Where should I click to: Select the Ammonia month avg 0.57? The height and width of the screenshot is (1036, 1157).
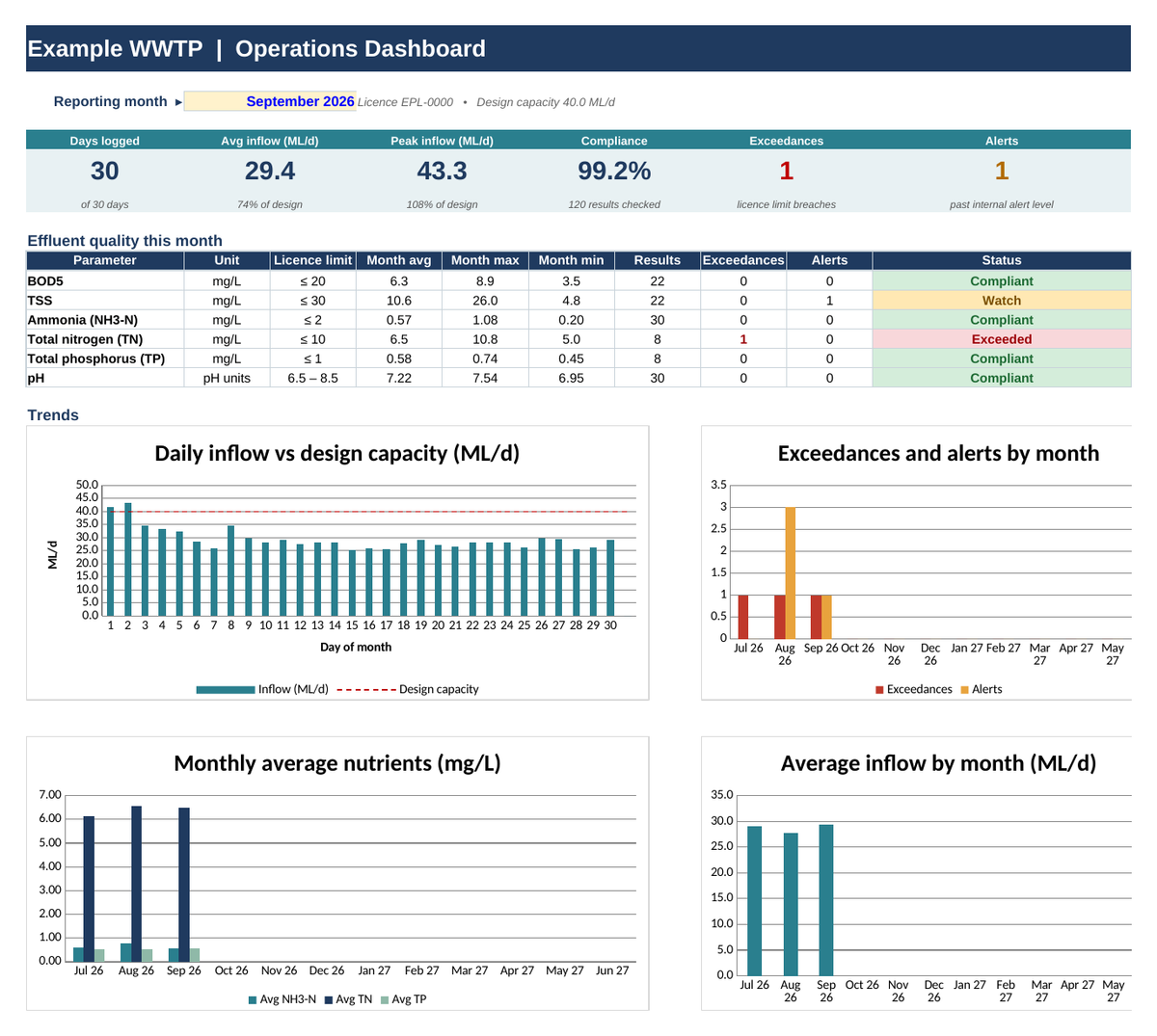399,320
